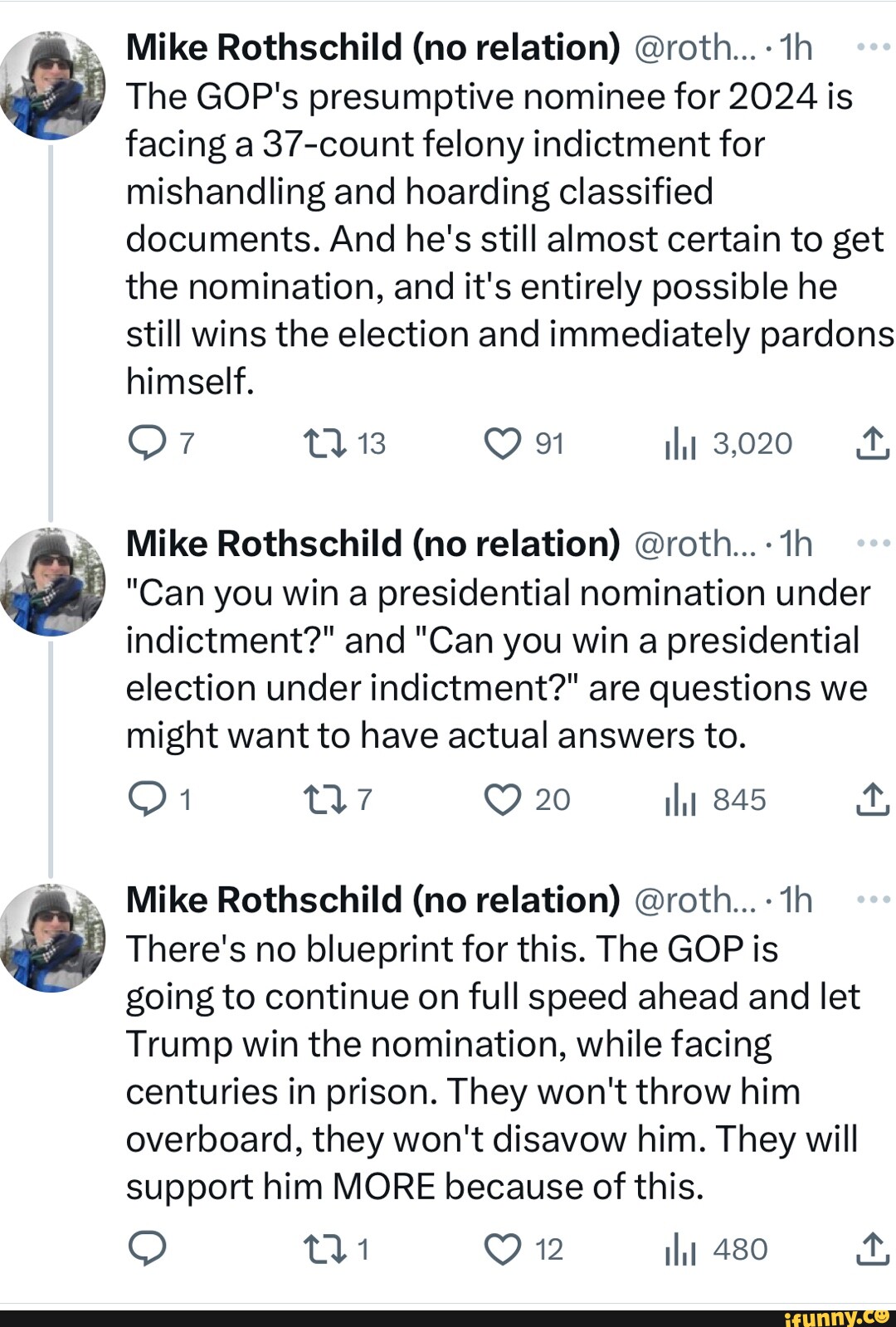This screenshot has width=896, height=1327.
Task: View analytics showing 845 views
Action: [x=679, y=801]
